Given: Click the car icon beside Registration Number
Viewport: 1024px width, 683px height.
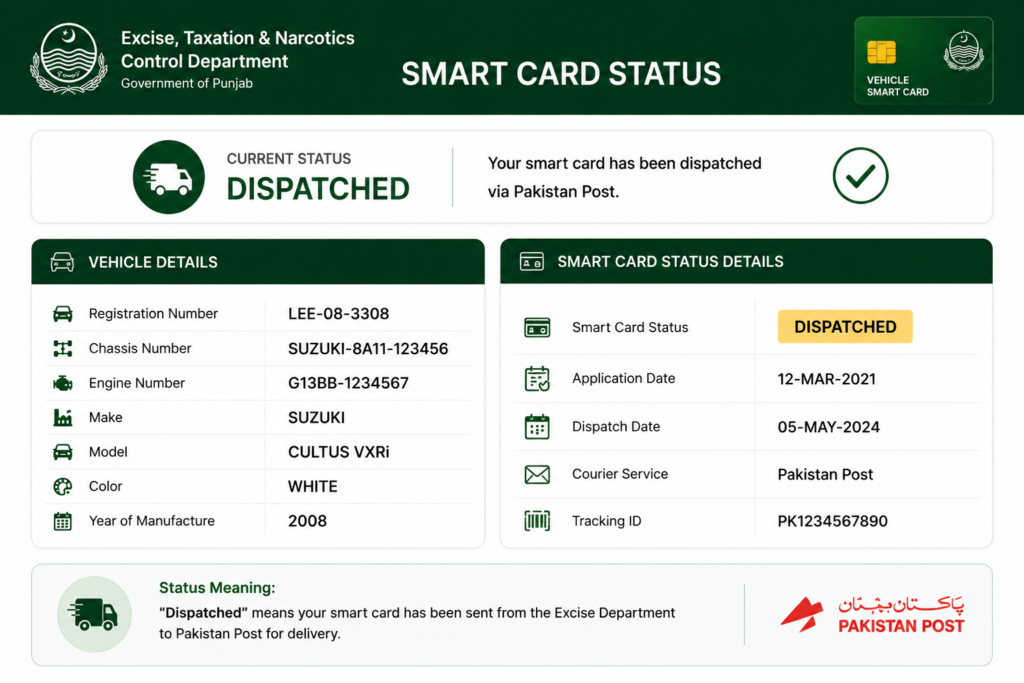Looking at the screenshot, I should [x=63, y=313].
